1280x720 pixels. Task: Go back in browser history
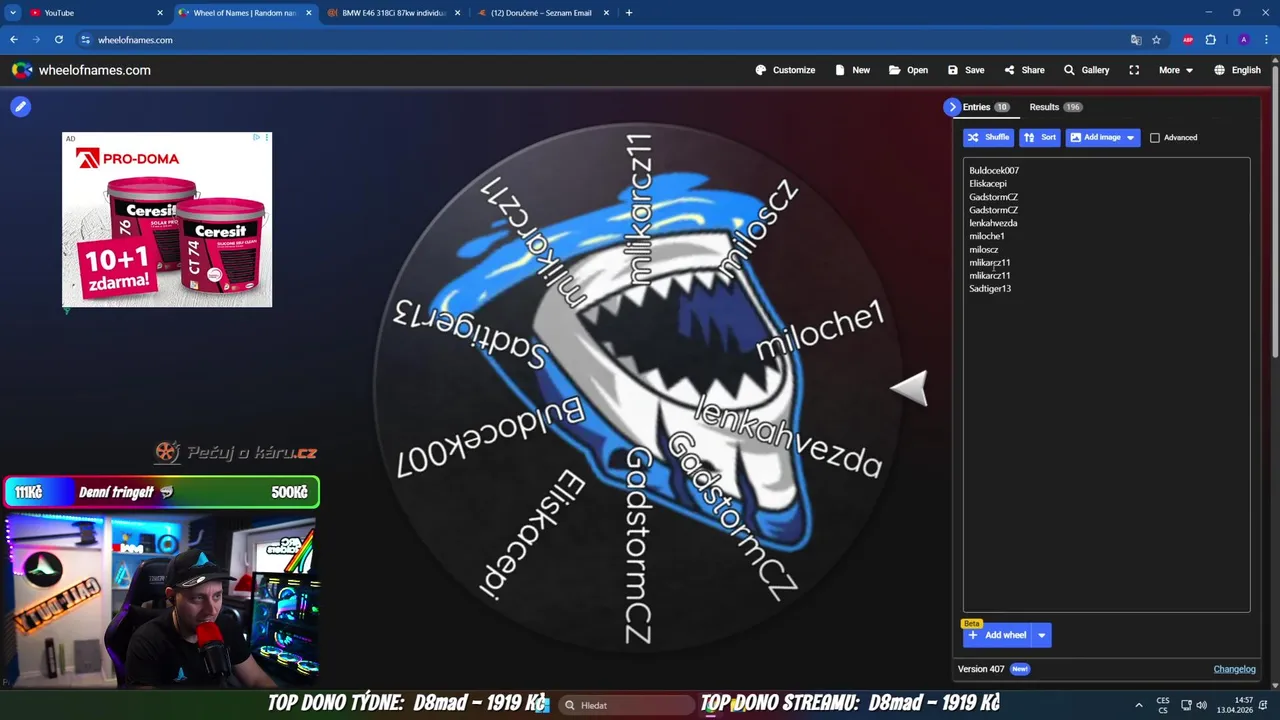point(14,40)
